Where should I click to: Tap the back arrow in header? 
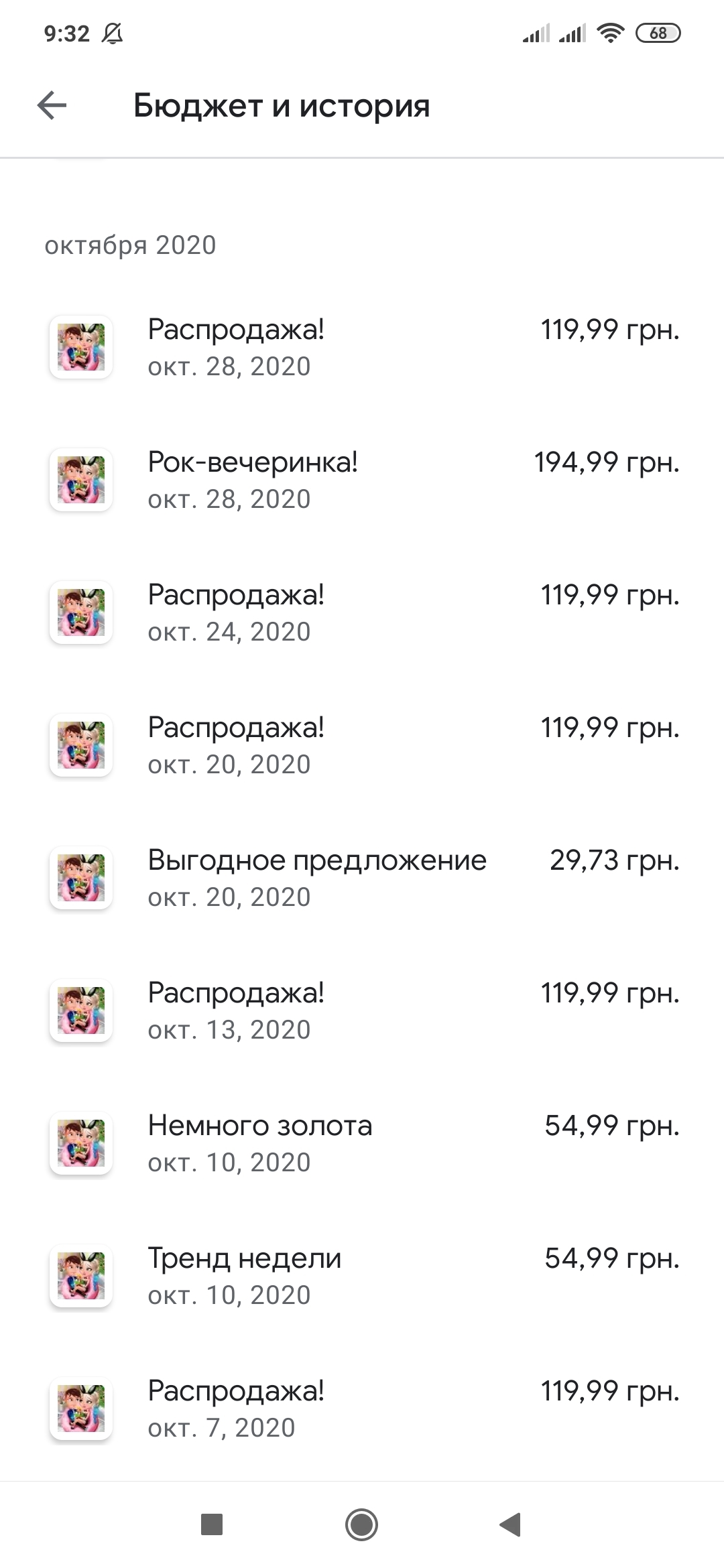point(52,105)
